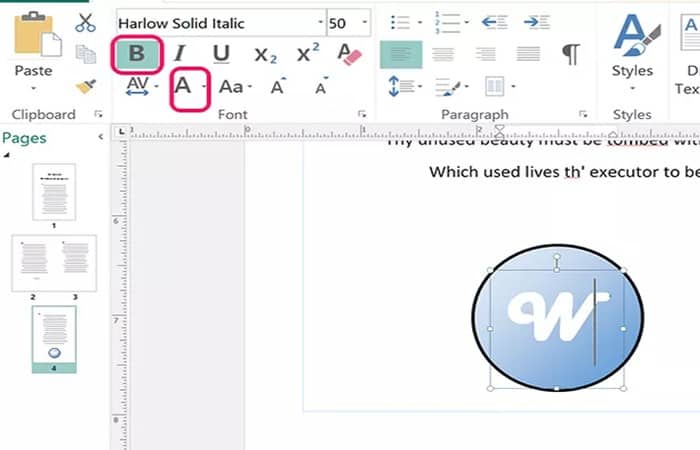Click the Align Text icon with pencil

(448, 87)
